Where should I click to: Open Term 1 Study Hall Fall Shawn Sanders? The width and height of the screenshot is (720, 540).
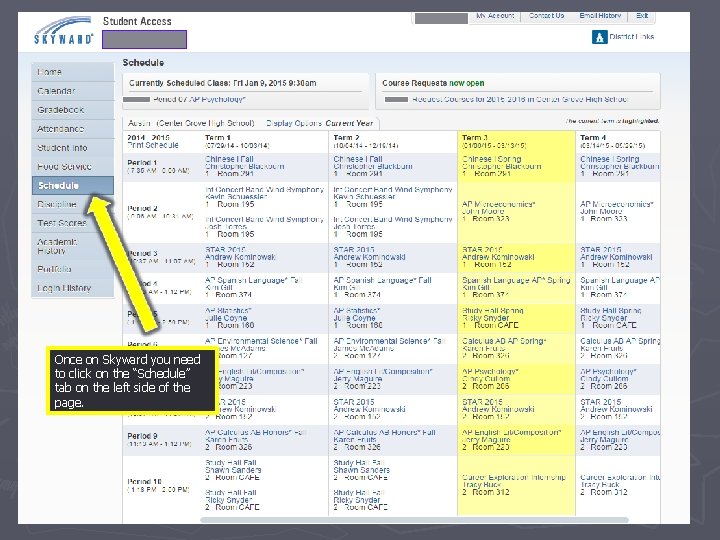point(231,463)
